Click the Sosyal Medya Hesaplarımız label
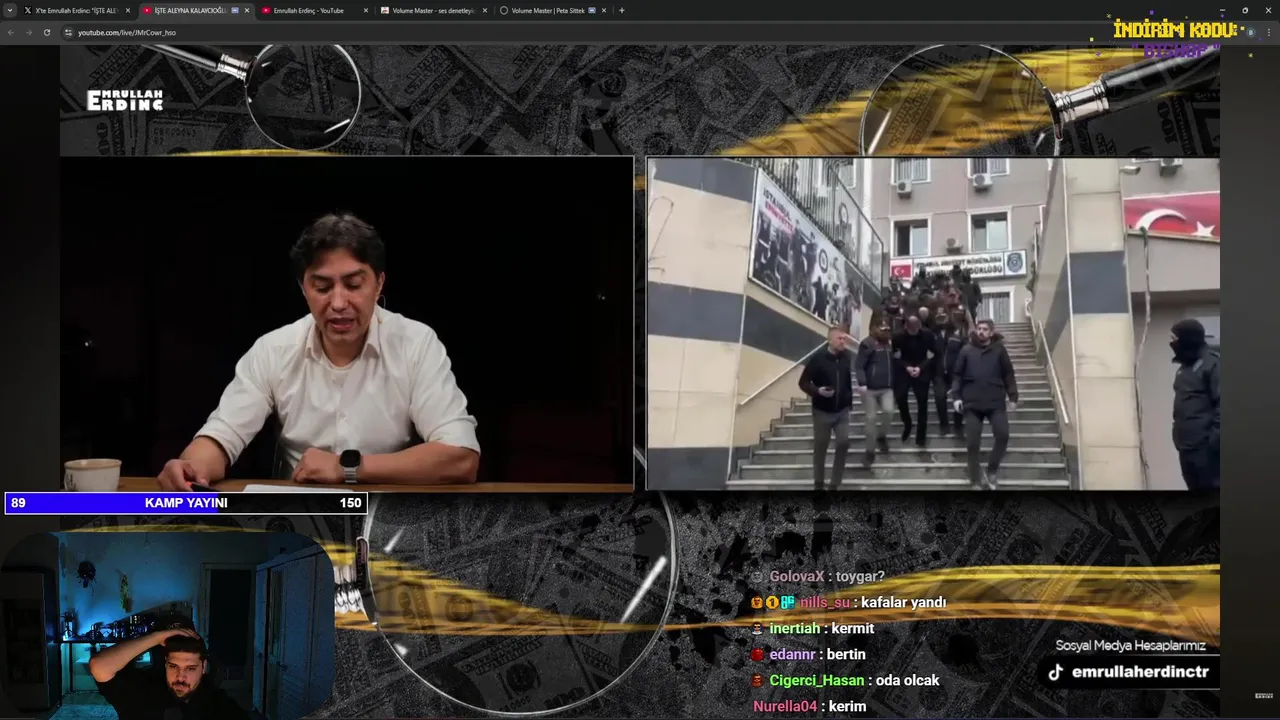1280x720 pixels. coord(1130,646)
